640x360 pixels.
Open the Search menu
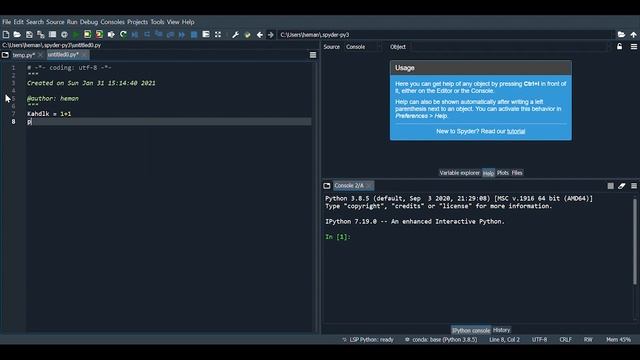(35, 22)
